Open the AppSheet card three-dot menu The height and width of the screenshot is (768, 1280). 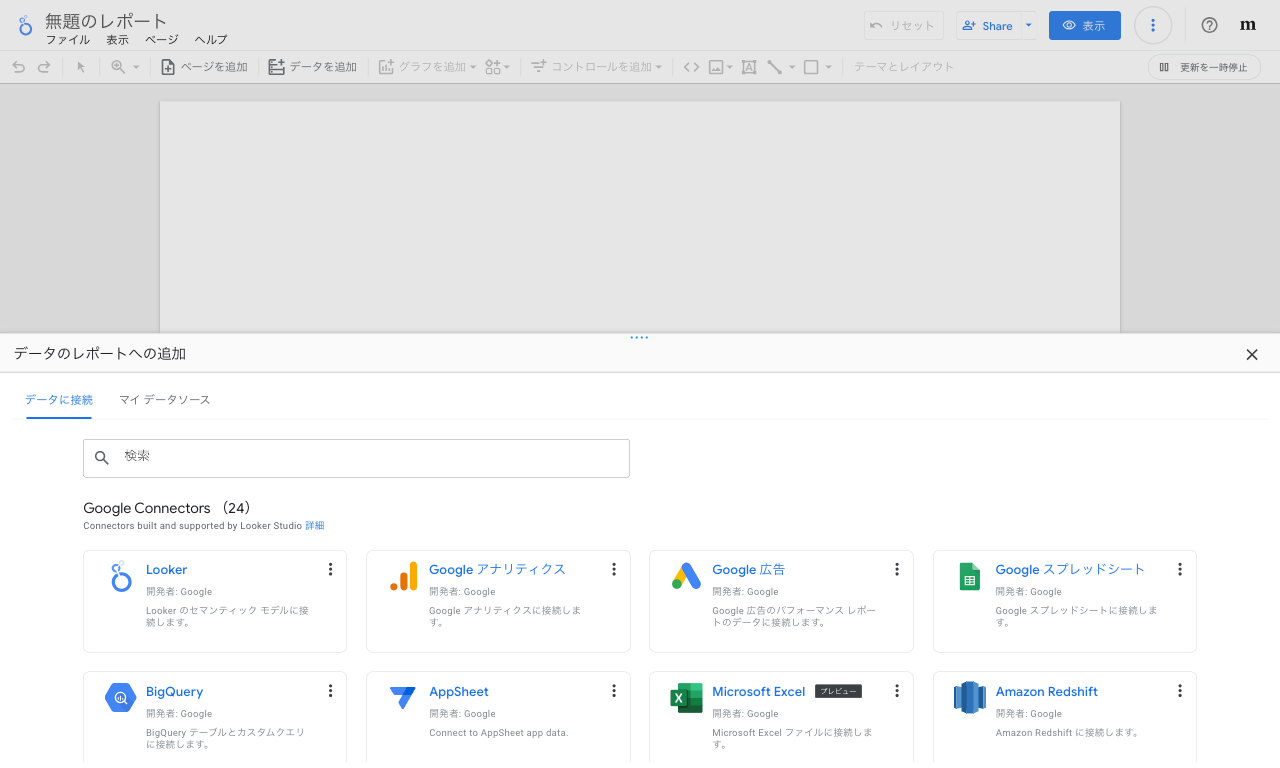(614, 691)
